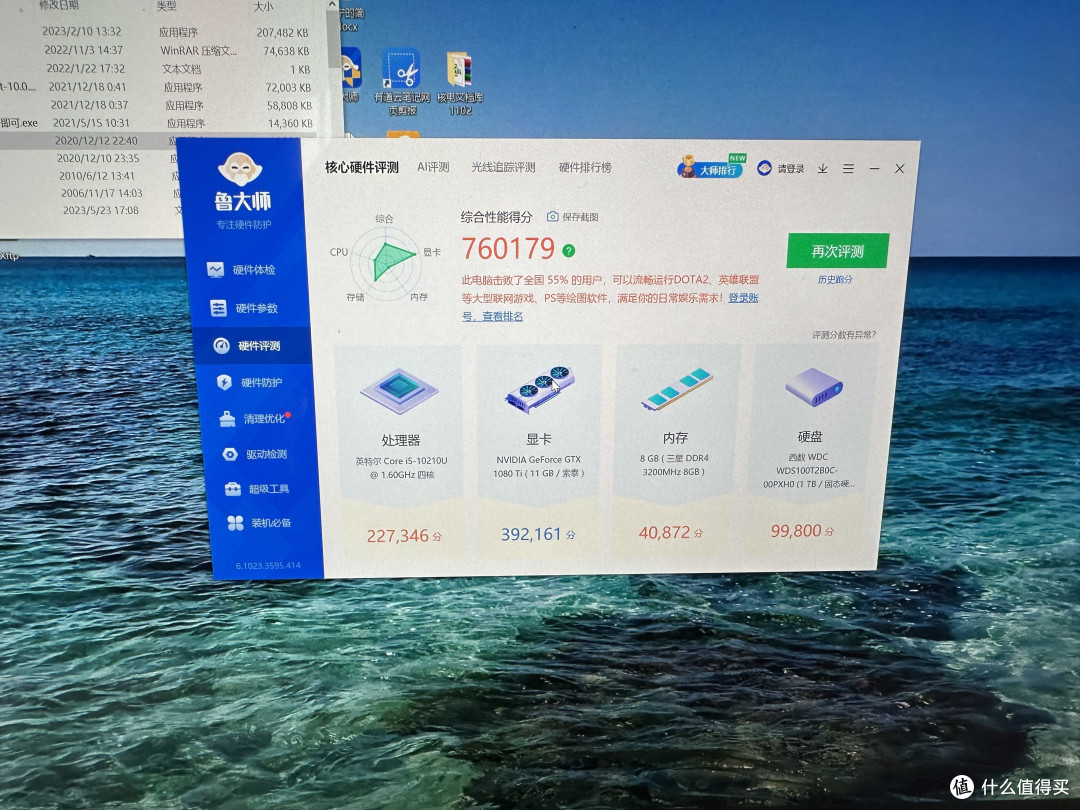1080x810 pixels.
Task: Select the 文本文档 1 KB row in file explorer
Action: (x=165, y=68)
